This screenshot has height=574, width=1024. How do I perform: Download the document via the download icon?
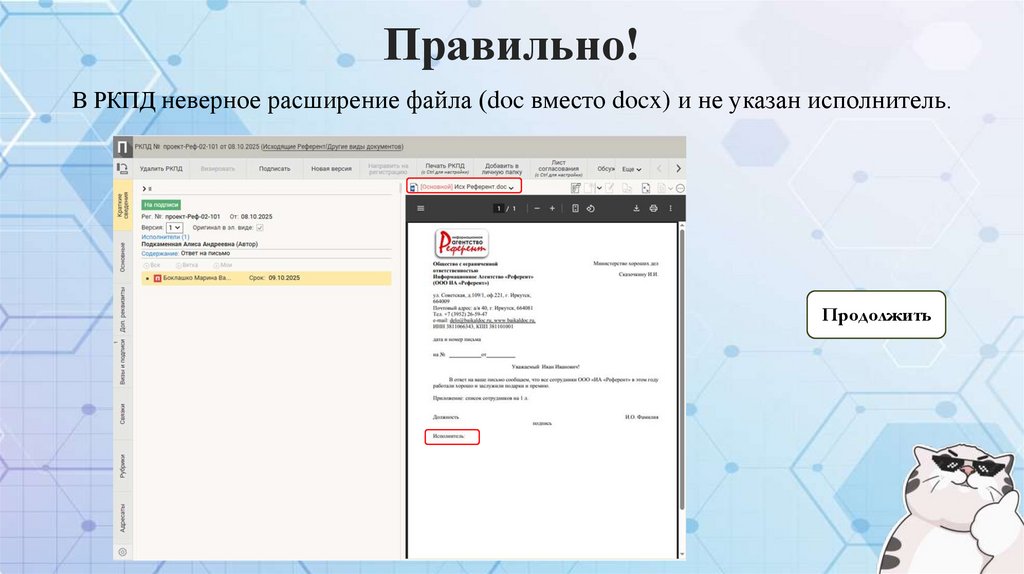click(636, 208)
